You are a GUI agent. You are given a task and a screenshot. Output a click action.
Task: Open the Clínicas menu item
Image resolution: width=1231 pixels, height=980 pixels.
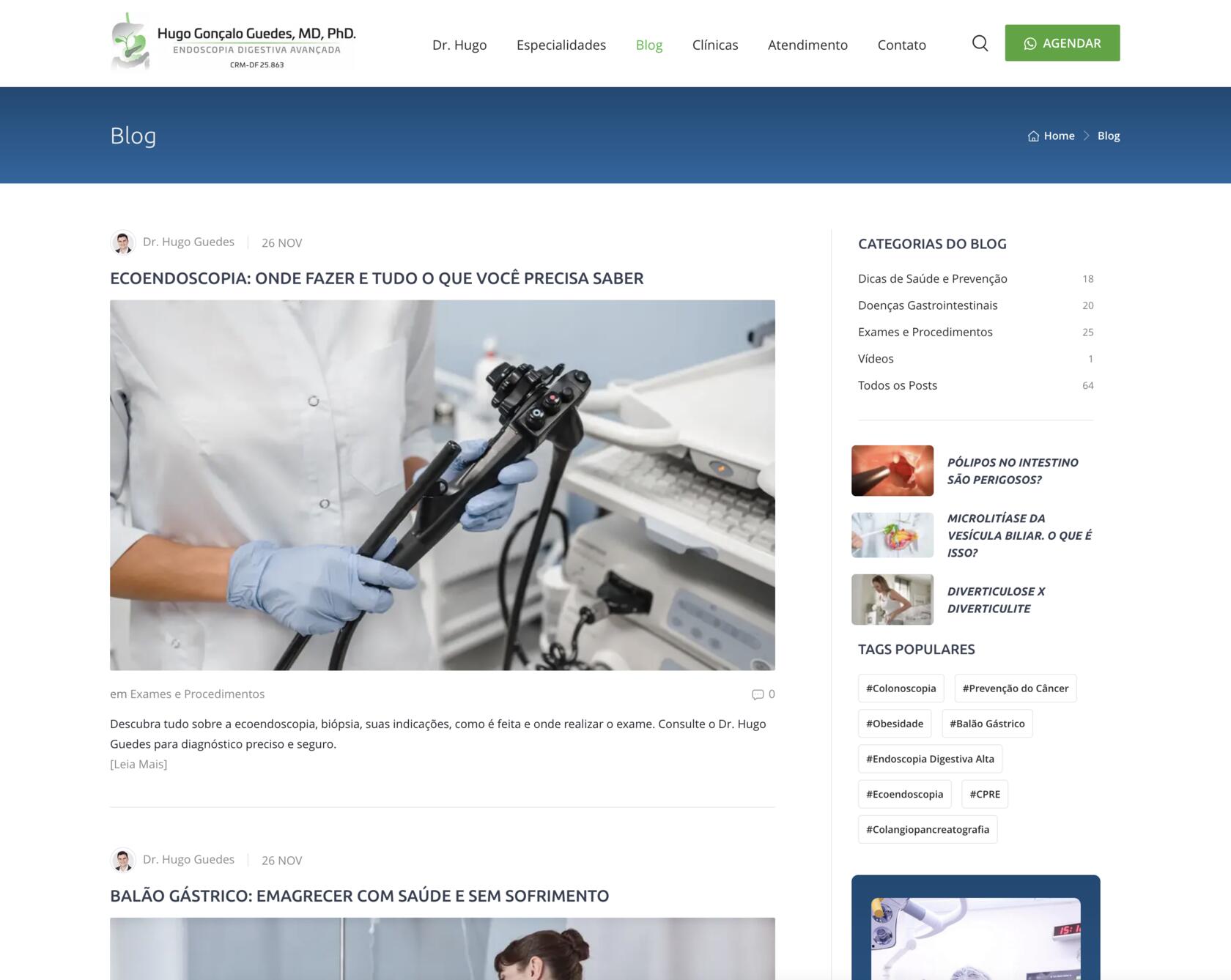click(714, 45)
